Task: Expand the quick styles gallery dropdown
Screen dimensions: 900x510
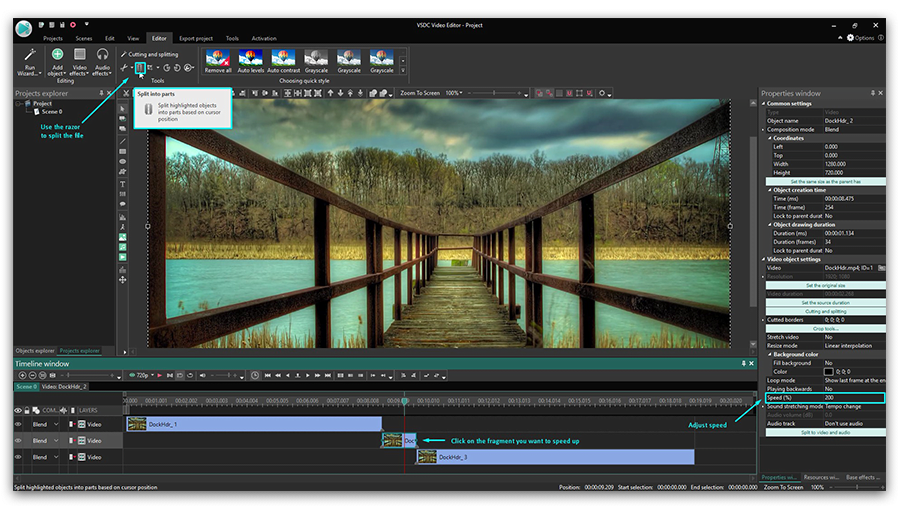Action: pyautogui.click(x=403, y=71)
